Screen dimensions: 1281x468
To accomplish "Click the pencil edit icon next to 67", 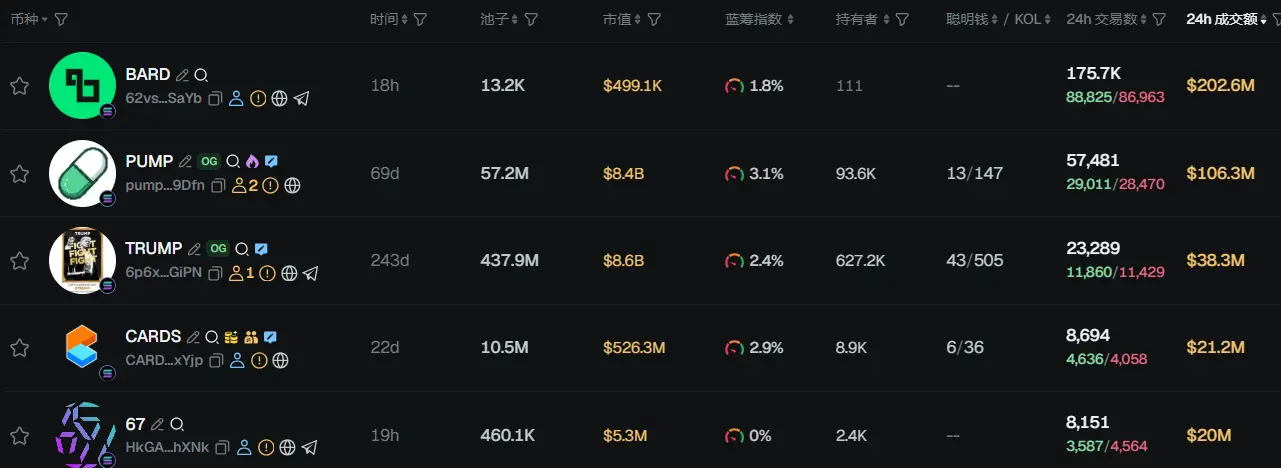I will [x=157, y=425].
